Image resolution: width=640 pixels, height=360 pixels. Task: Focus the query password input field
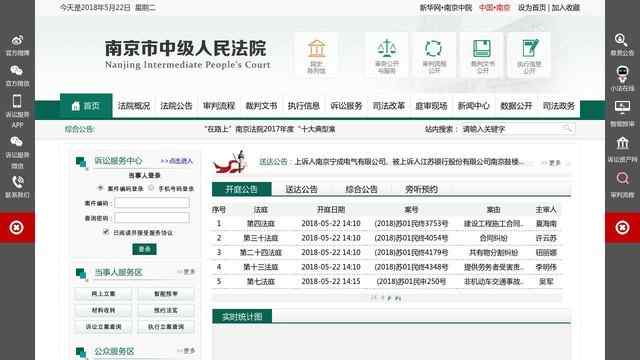tap(152, 218)
